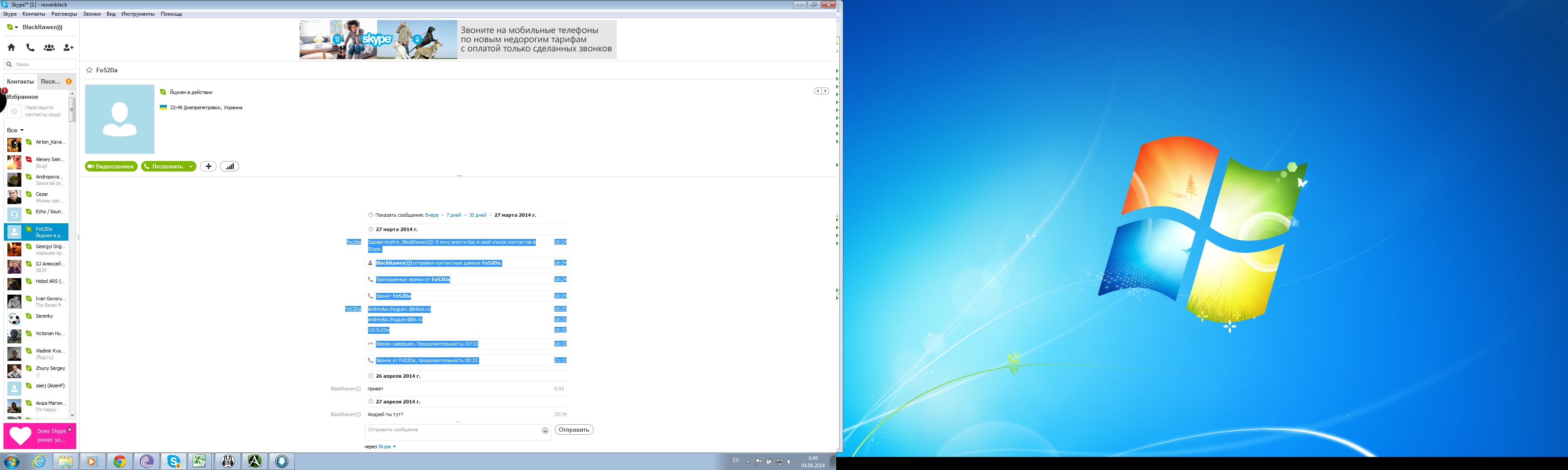Click the add contact icon
Screen dimensions: 1568x470
point(68,47)
